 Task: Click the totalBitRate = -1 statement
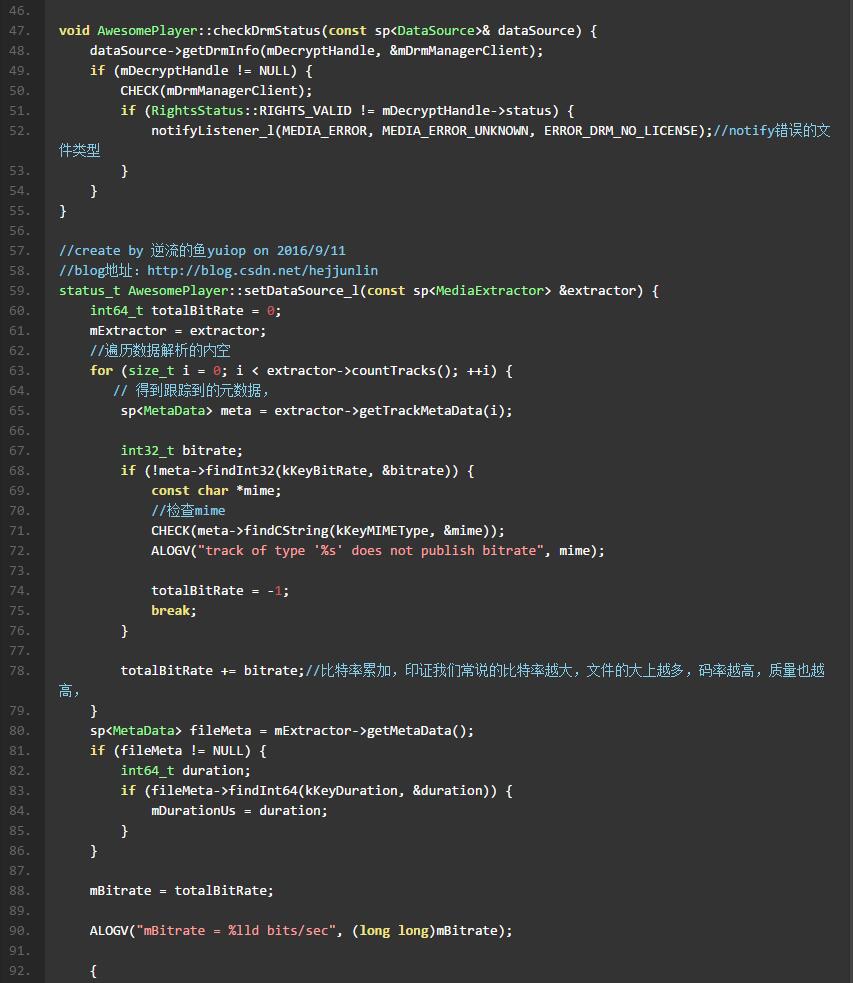point(220,590)
